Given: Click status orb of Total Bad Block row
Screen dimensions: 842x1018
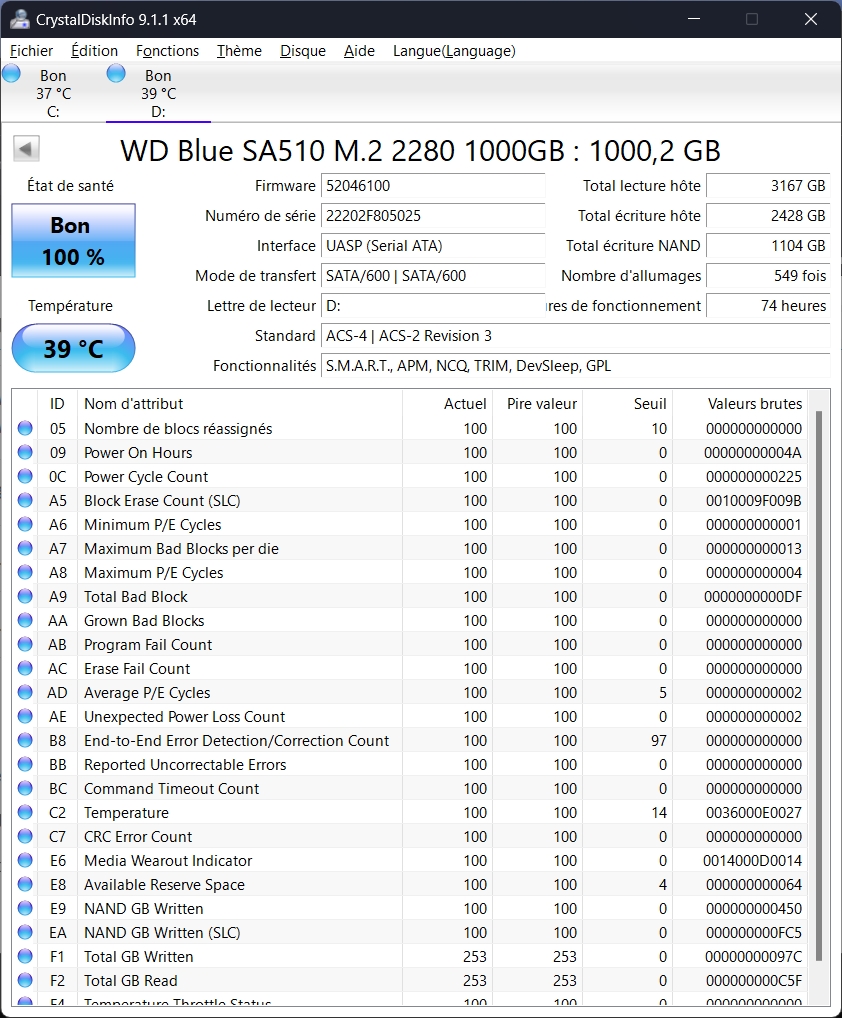Looking at the screenshot, I should (x=25, y=597).
